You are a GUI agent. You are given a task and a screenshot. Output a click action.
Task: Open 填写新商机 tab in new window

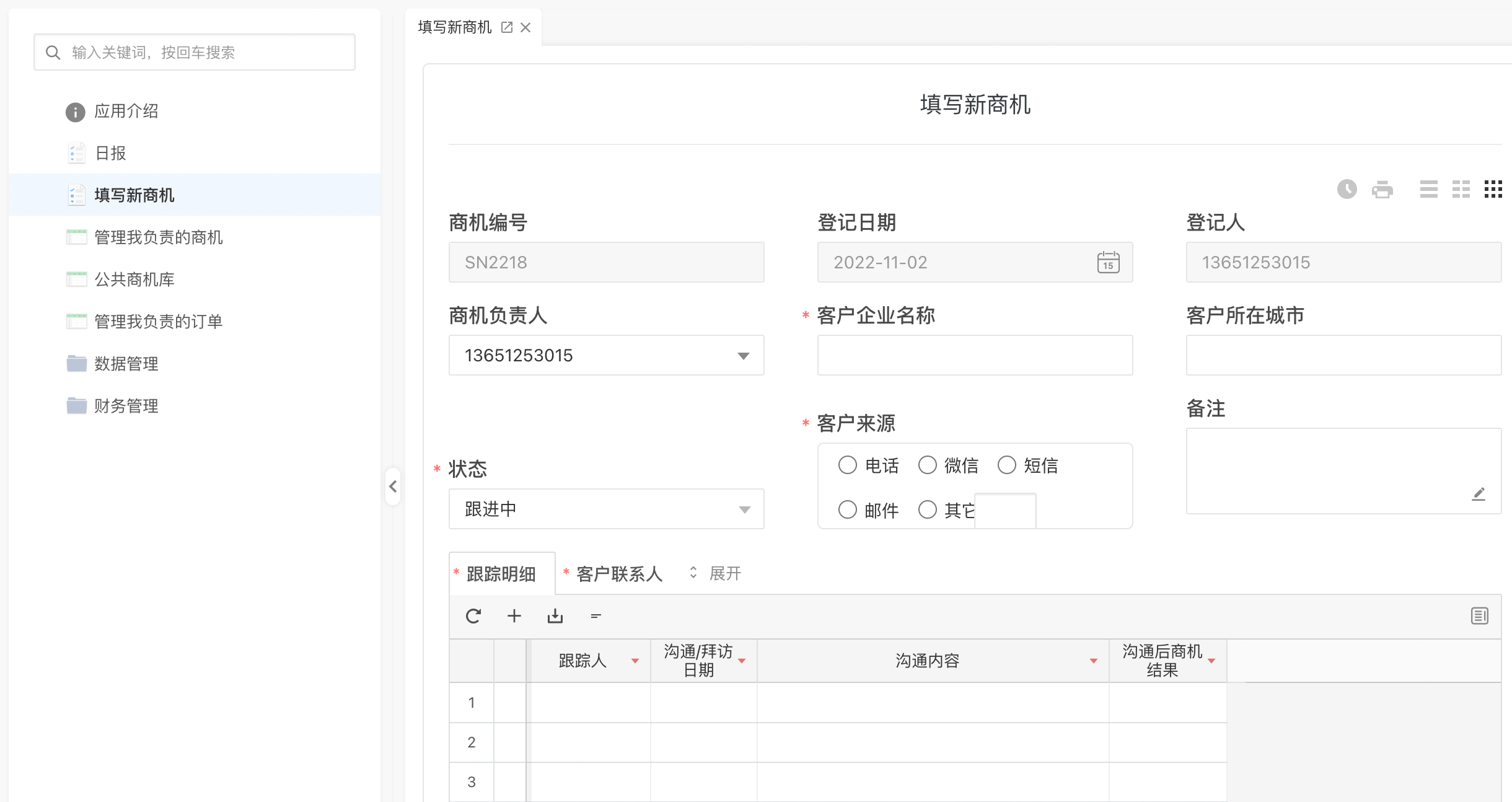point(507,27)
